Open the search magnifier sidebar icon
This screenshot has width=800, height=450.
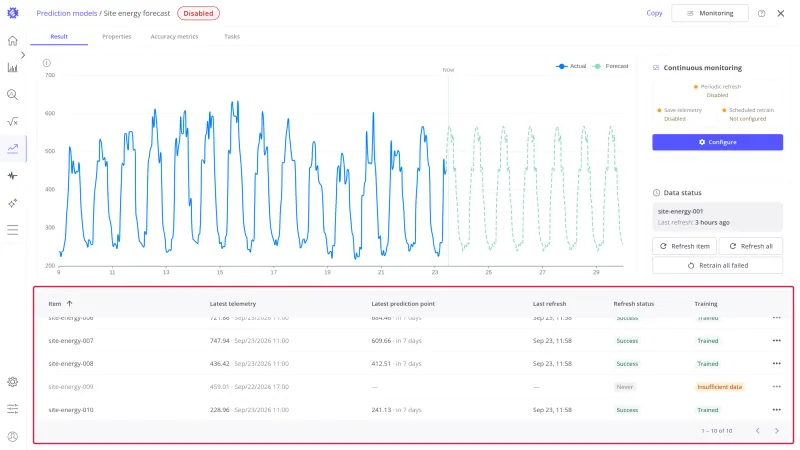[x=13, y=95]
